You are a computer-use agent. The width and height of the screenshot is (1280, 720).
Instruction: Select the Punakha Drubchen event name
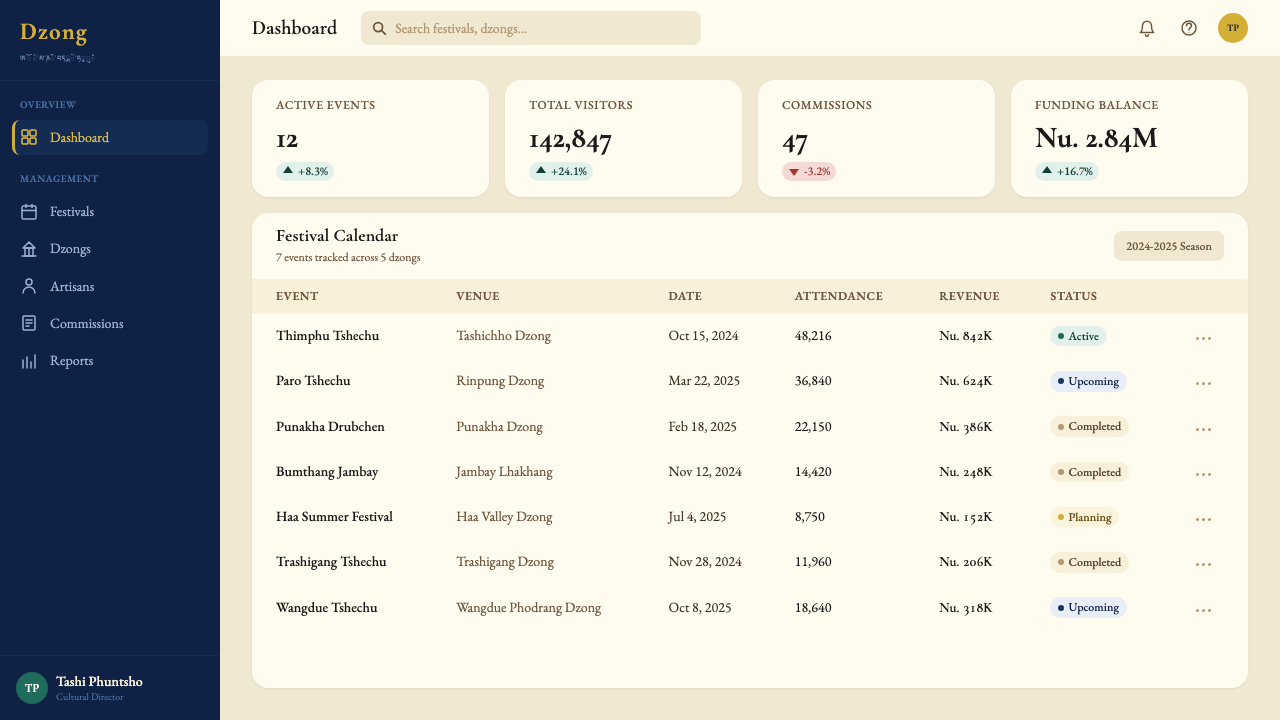pyautogui.click(x=330, y=427)
